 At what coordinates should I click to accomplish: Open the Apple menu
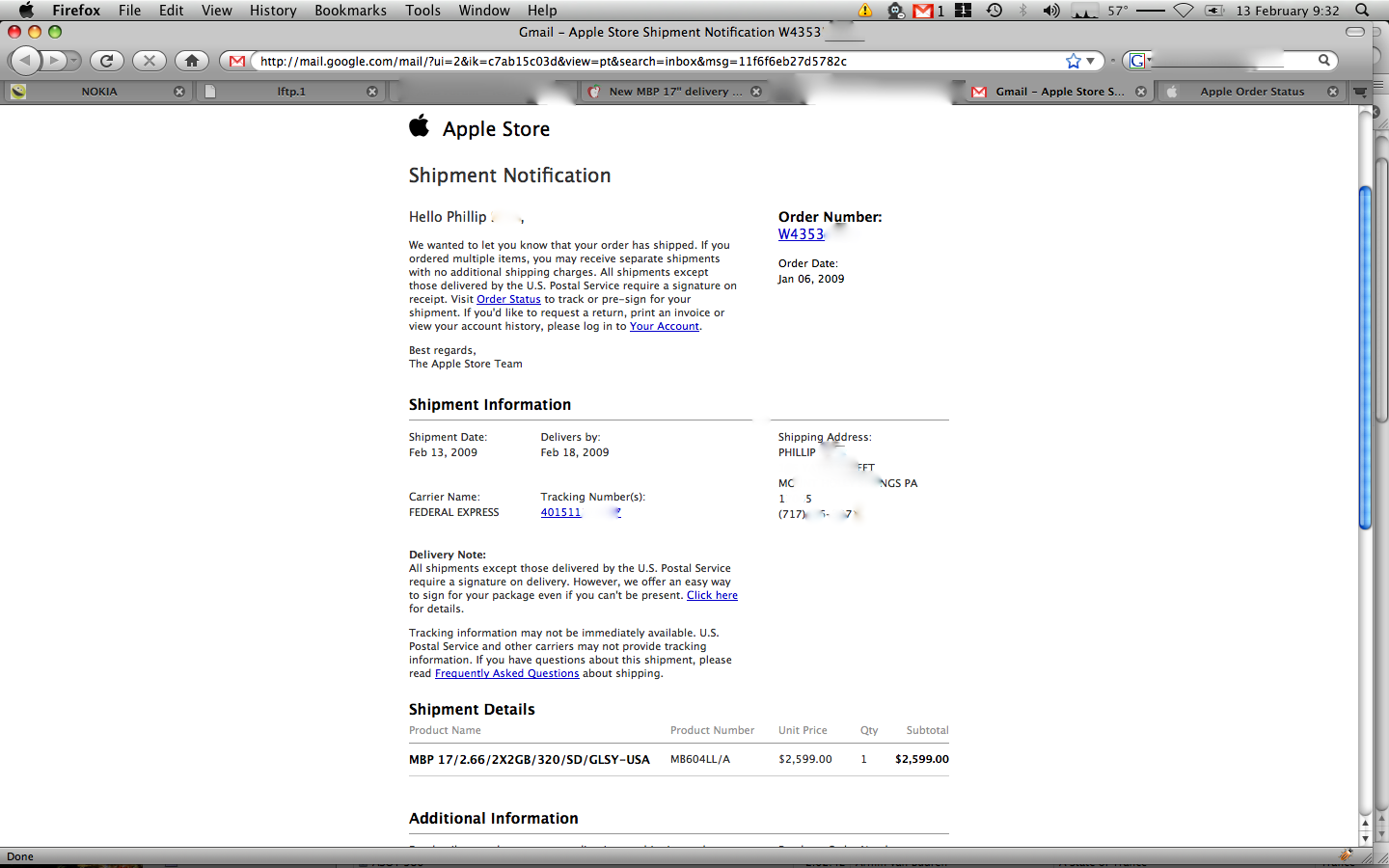tap(26, 11)
